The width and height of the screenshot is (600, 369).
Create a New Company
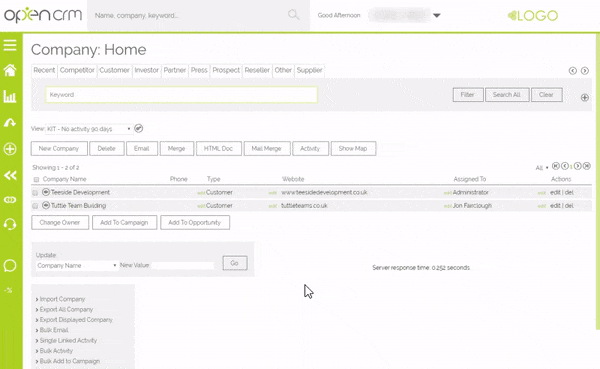click(x=59, y=149)
